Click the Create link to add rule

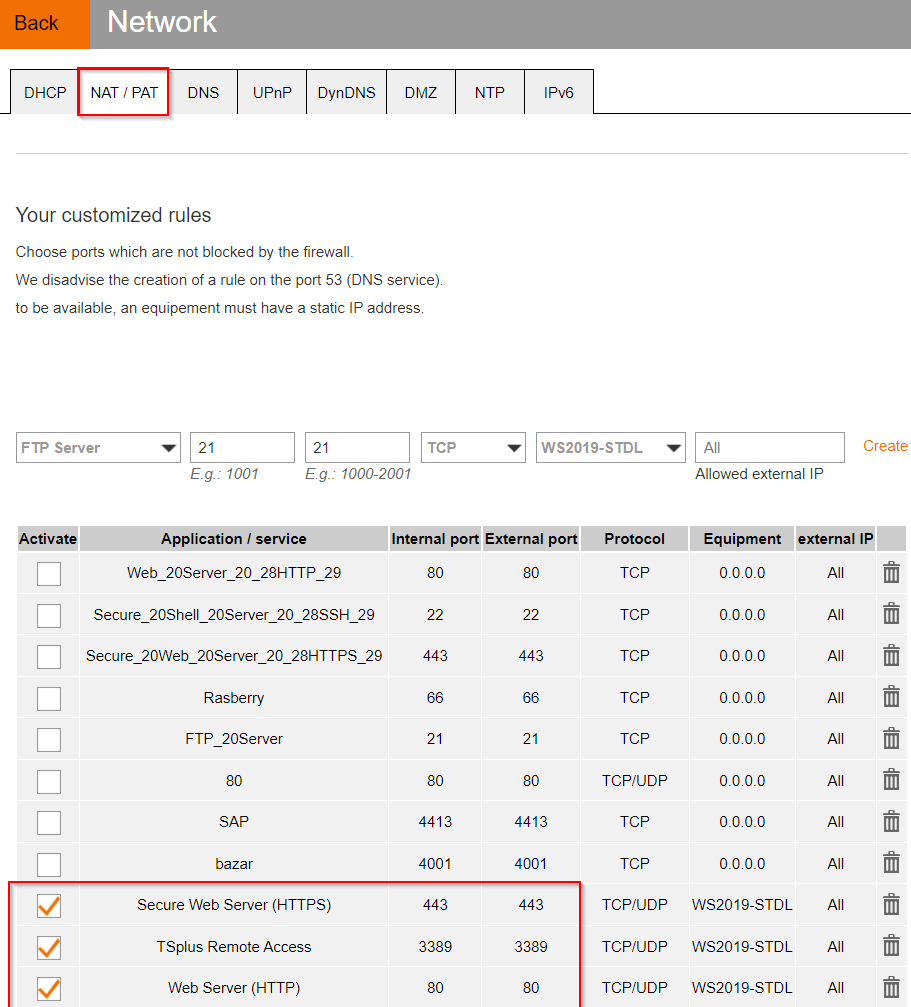tap(885, 446)
